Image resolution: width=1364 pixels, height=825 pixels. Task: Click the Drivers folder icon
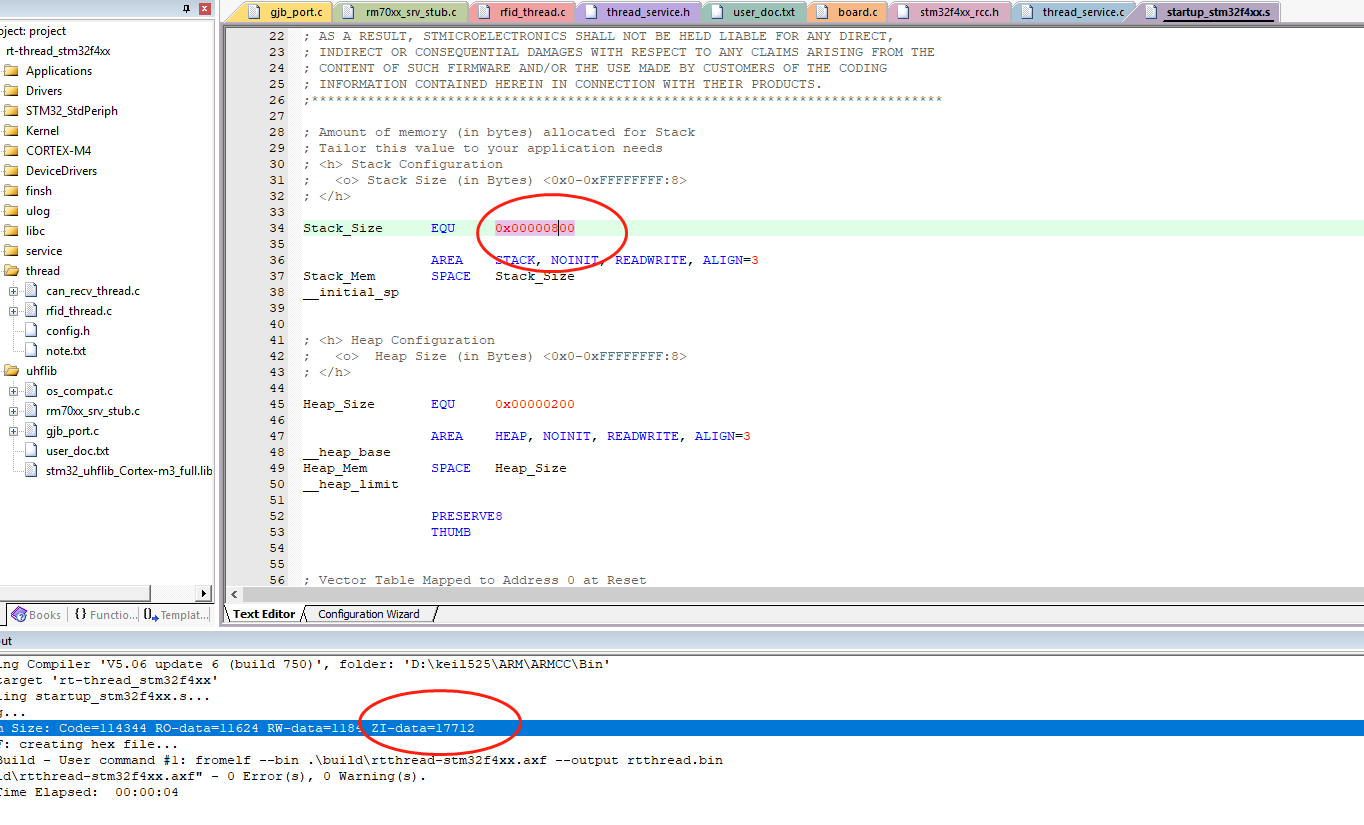tap(11, 91)
